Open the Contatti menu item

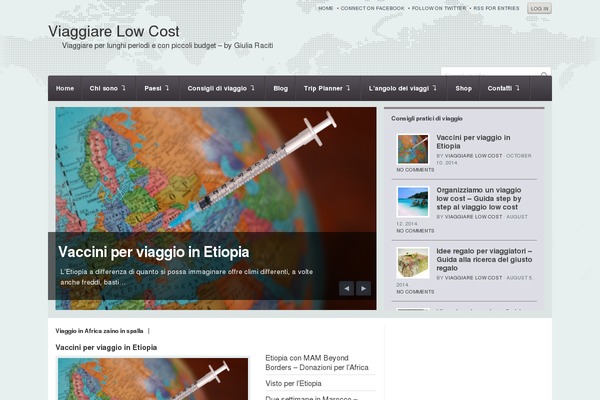coord(500,88)
